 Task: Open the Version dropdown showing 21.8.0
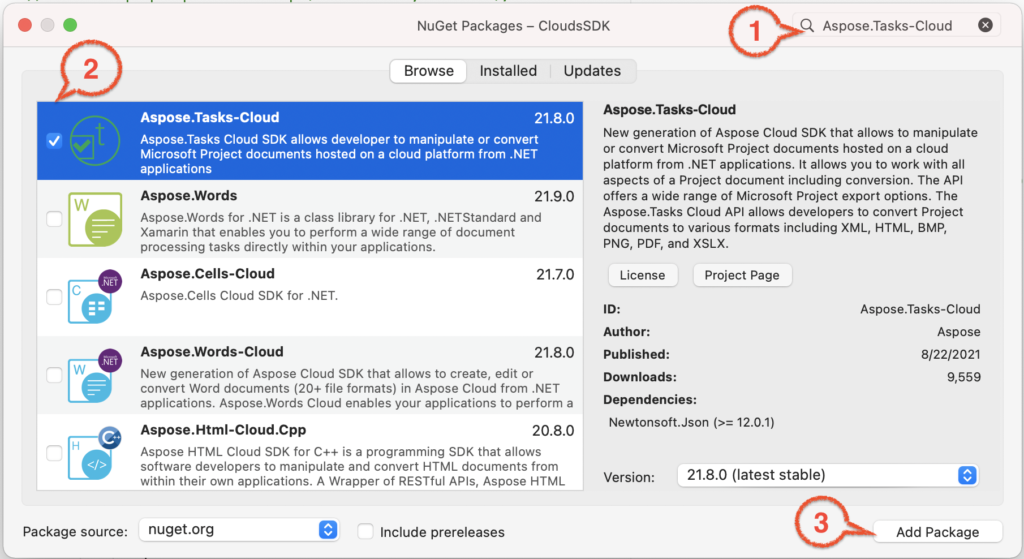click(827, 475)
